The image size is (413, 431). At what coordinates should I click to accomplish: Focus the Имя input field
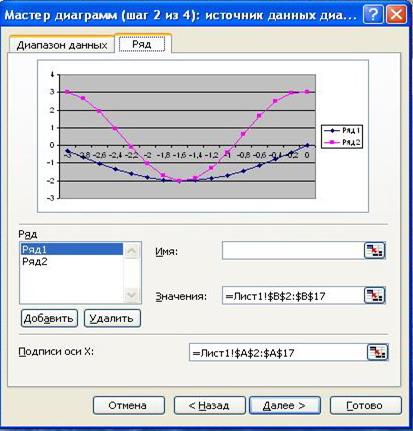click(x=293, y=251)
